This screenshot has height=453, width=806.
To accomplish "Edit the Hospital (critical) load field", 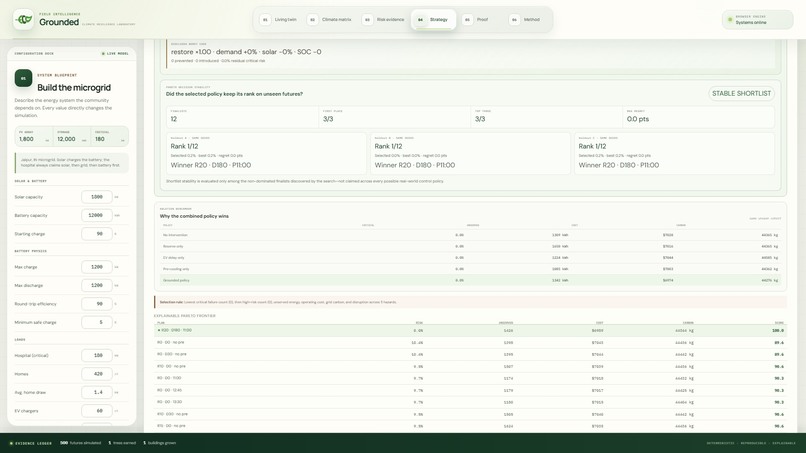I will pos(97,355).
